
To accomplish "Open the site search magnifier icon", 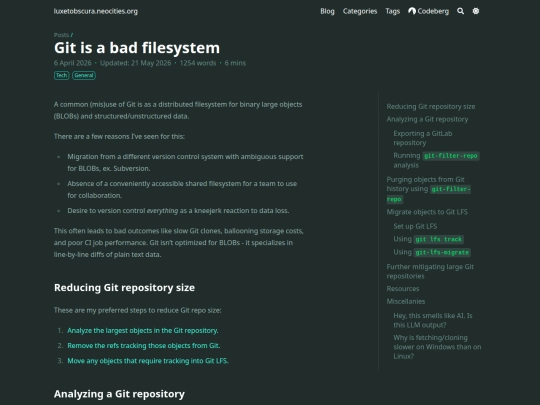I will [460, 11].
